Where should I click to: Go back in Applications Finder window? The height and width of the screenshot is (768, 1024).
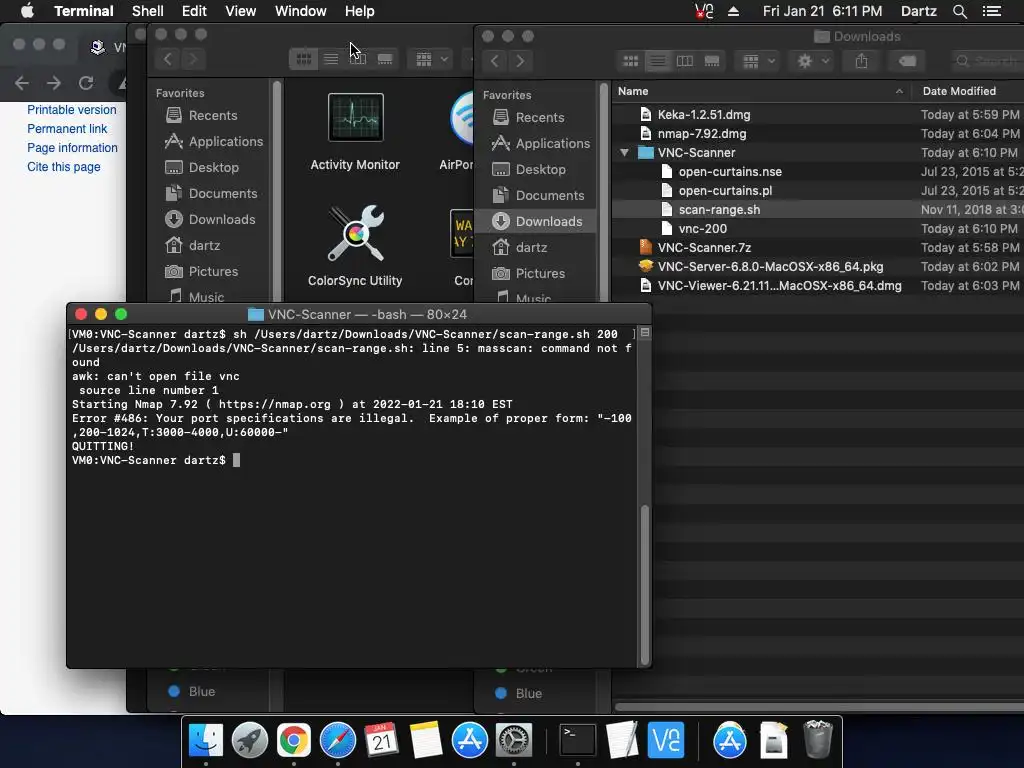click(168, 59)
